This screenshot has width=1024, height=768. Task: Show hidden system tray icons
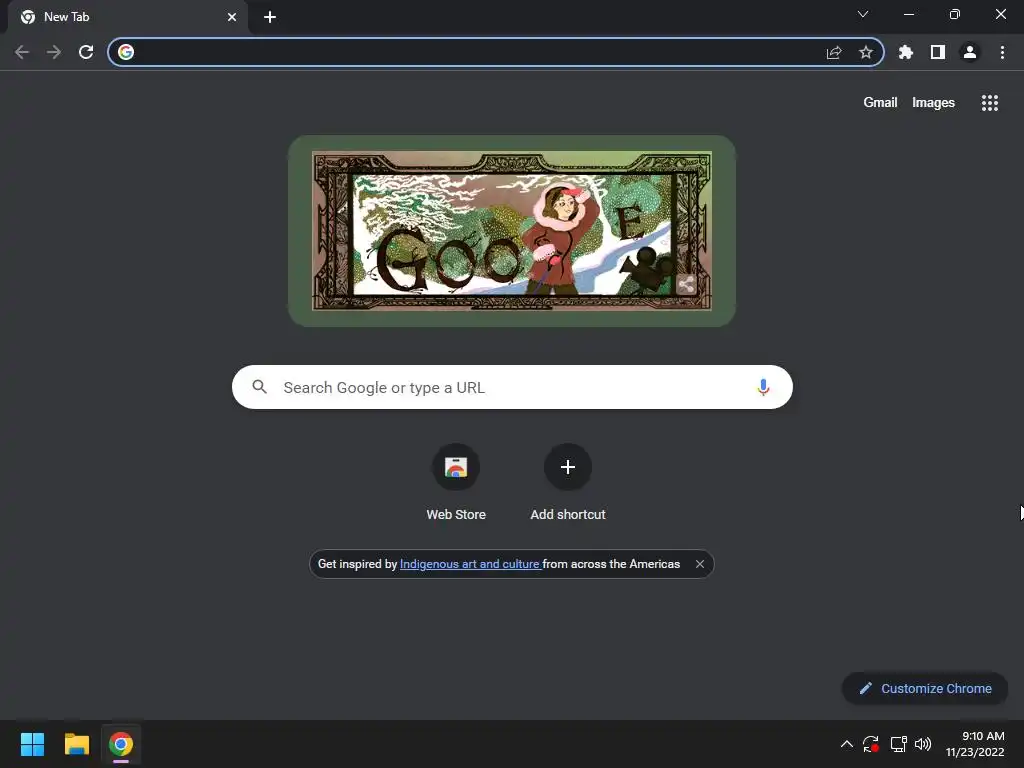tap(846, 744)
